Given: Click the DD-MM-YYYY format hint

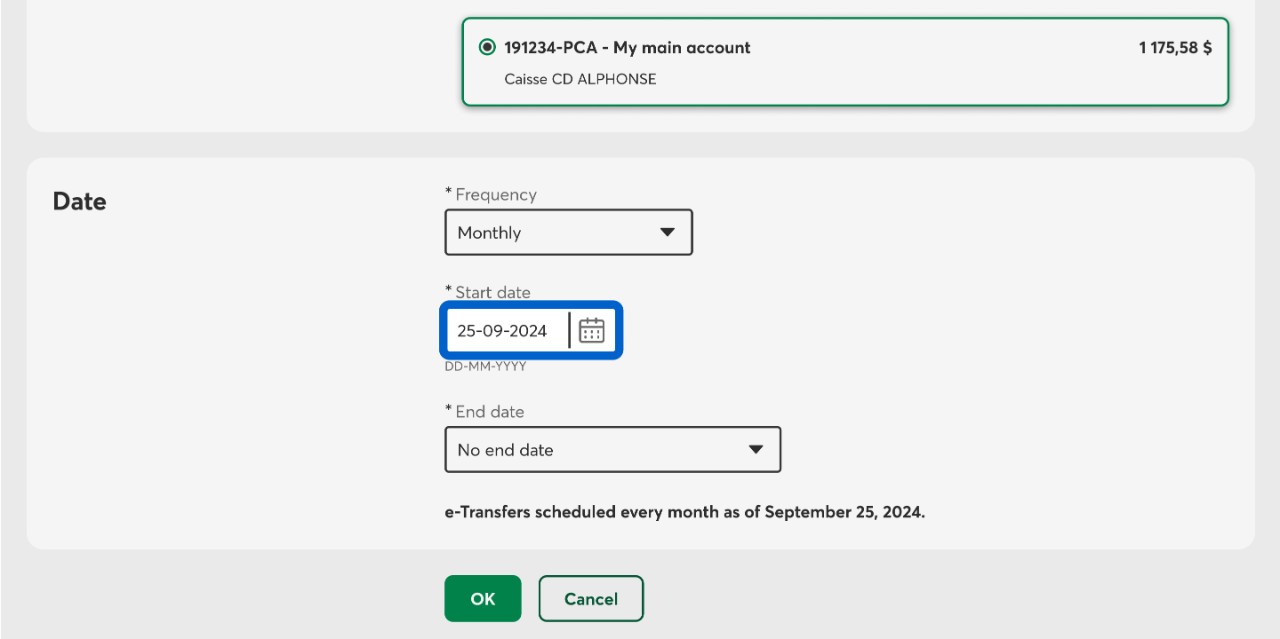Looking at the screenshot, I should click(485, 367).
